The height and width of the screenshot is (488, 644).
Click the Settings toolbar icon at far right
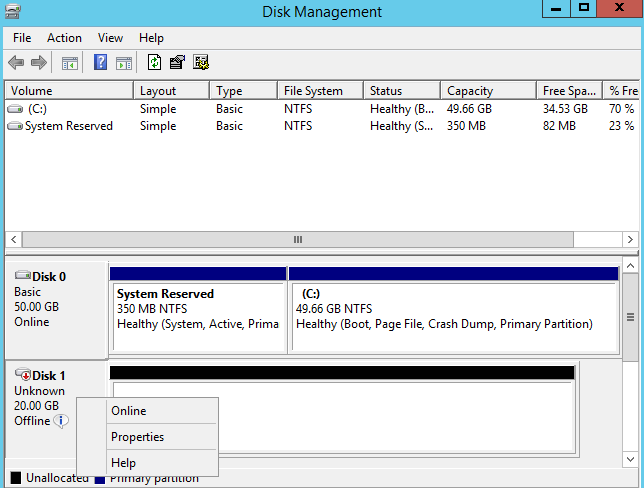[201, 63]
